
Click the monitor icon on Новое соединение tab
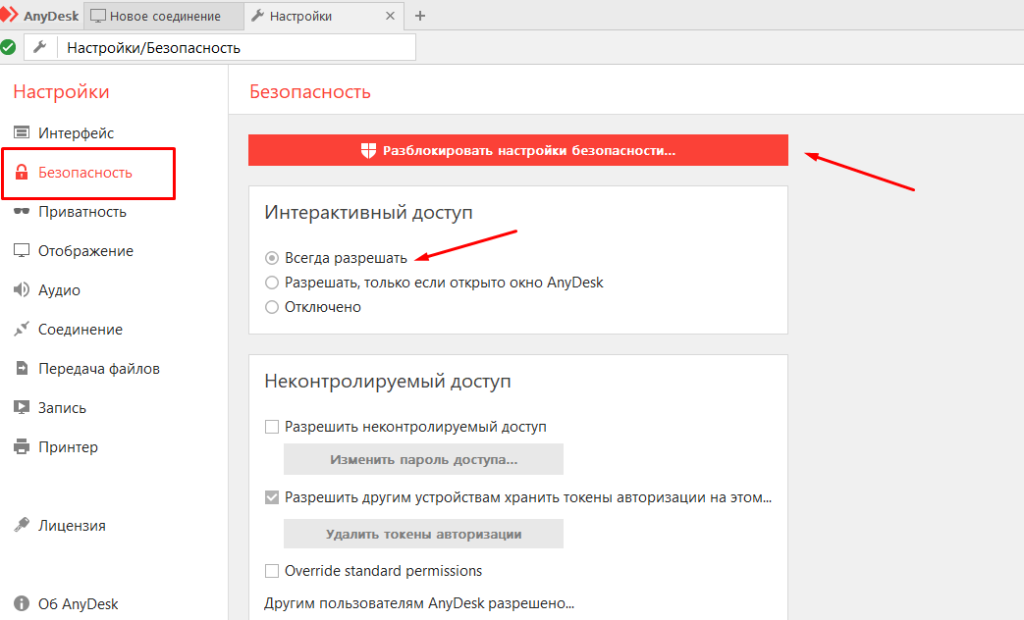tap(97, 16)
